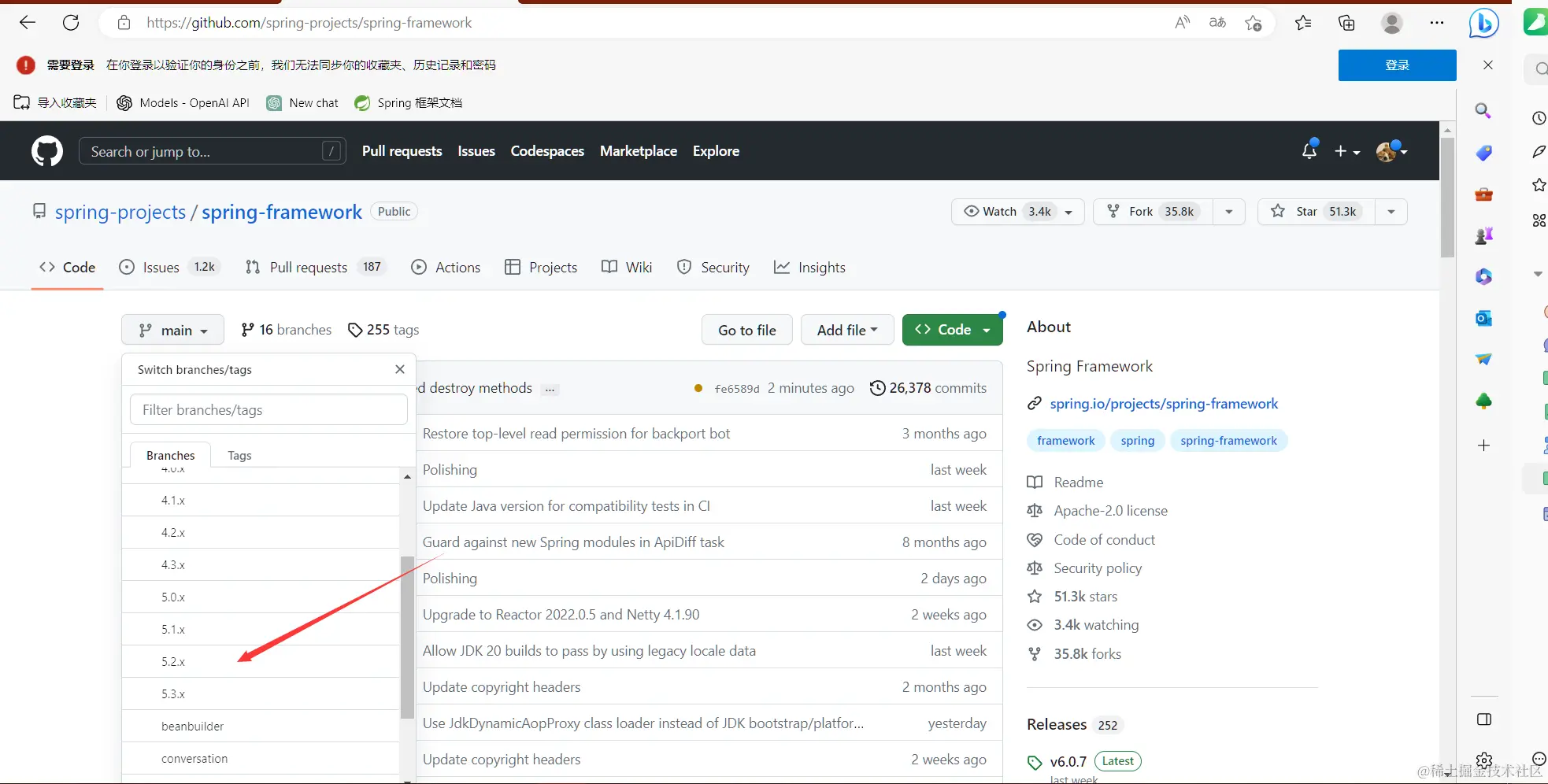Click the sidebar search magnifier icon
The image size is (1548, 784).
point(1483,111)
